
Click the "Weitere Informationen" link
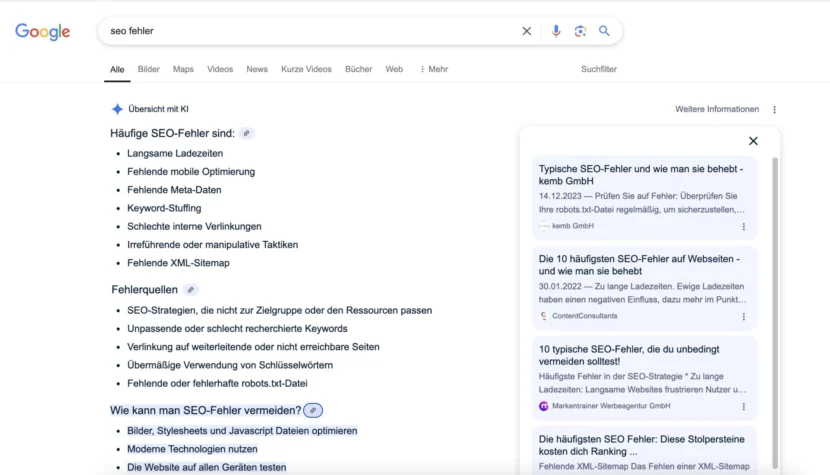[x=716, y=109]
